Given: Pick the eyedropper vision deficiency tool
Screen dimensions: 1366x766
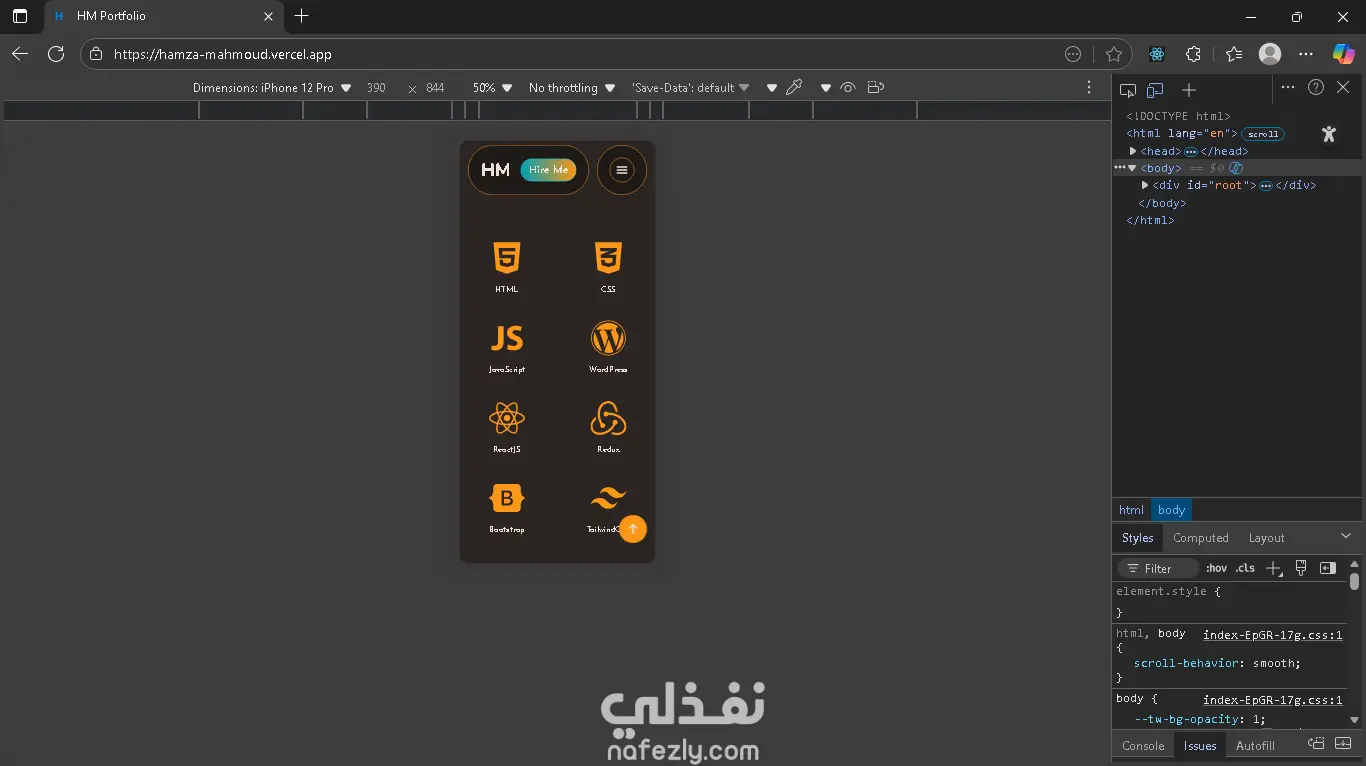Looking at the screenshot, I should click(x=794, y=87).
